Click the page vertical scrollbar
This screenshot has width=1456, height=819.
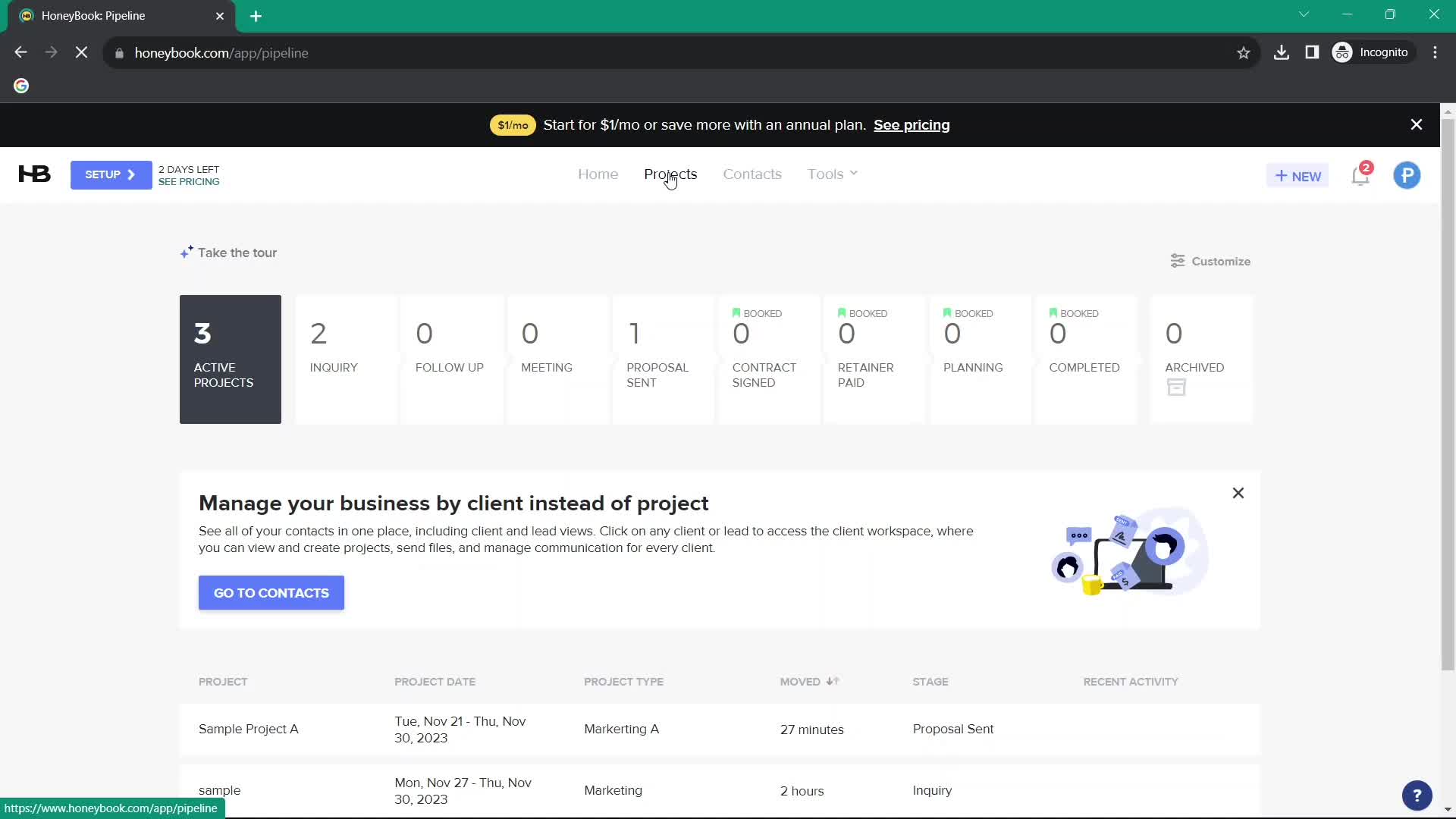click(x=1448, y=394)
